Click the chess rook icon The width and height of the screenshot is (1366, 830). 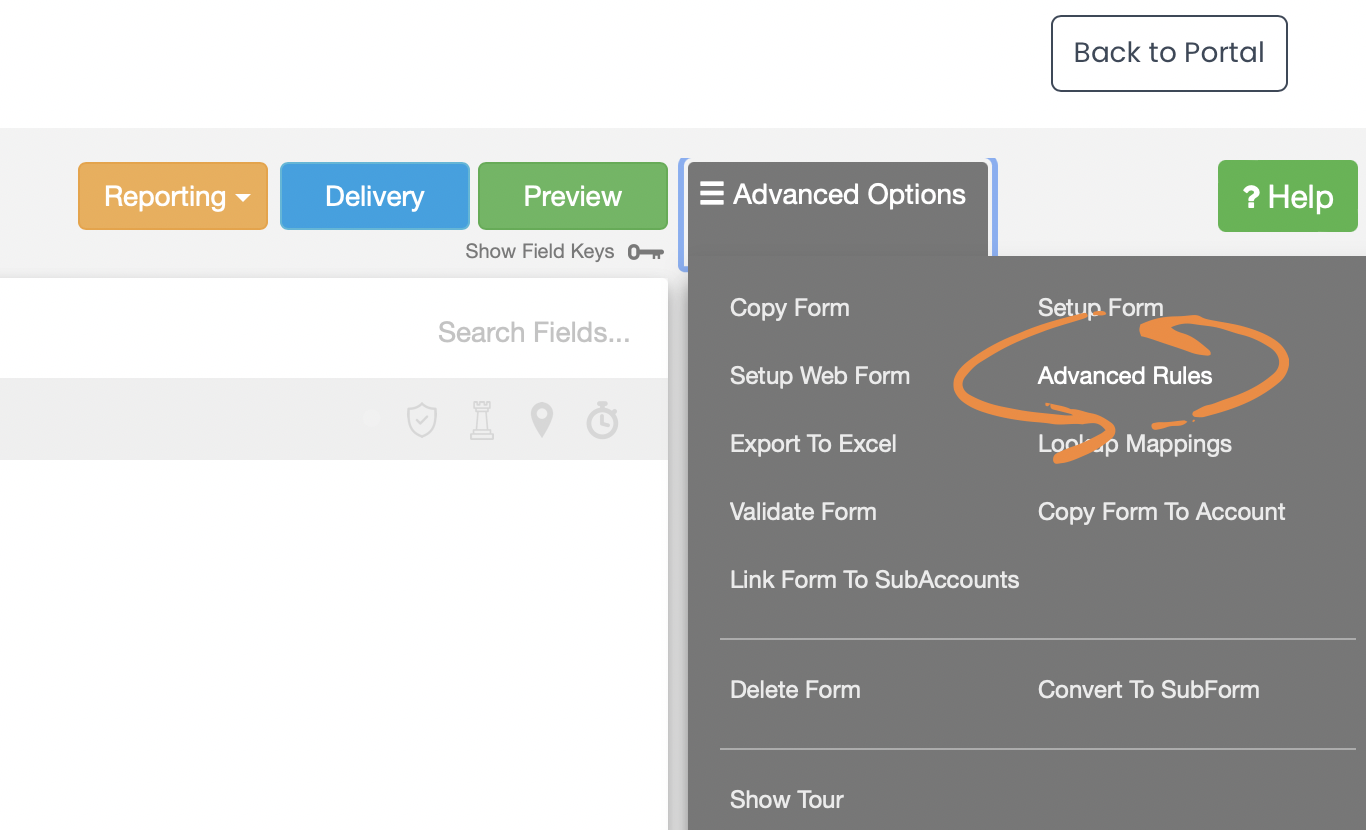[x=481, y=419]
